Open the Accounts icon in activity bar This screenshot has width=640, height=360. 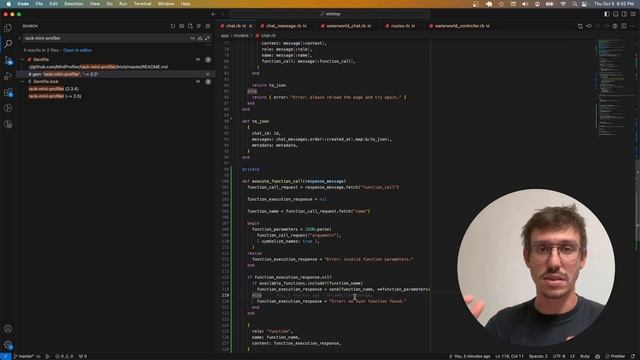(8, 329)
